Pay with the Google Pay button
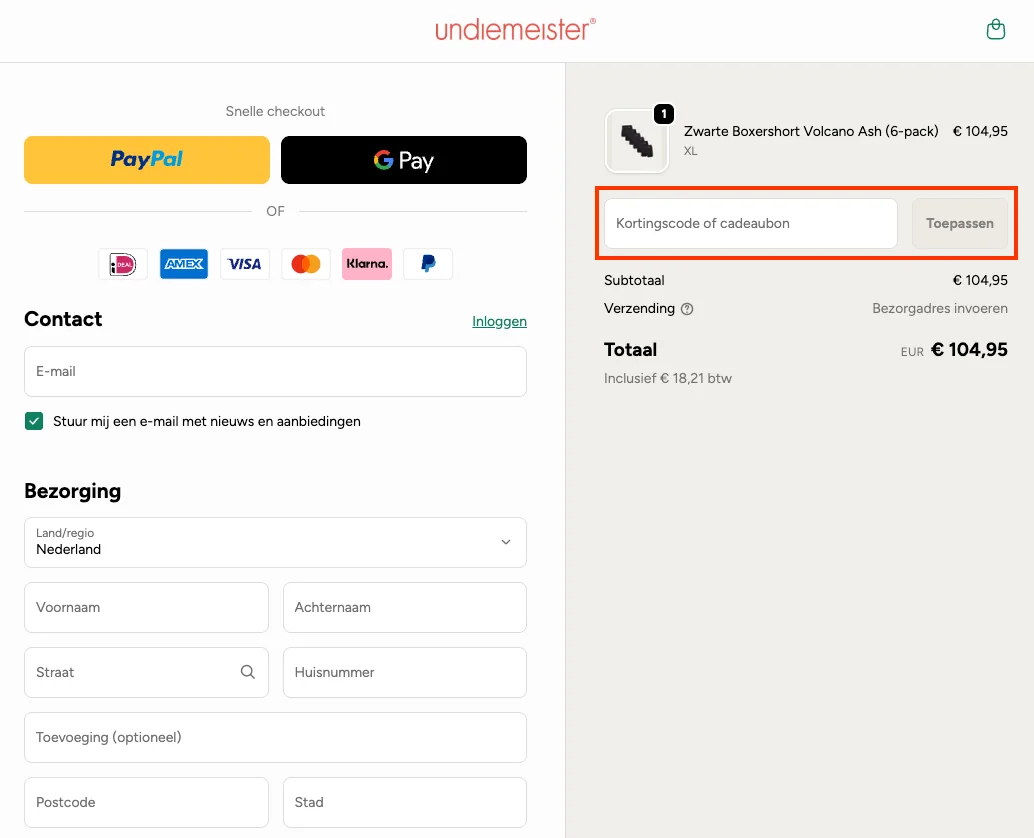Screen dimensions: 1034x838 [404, 160]
